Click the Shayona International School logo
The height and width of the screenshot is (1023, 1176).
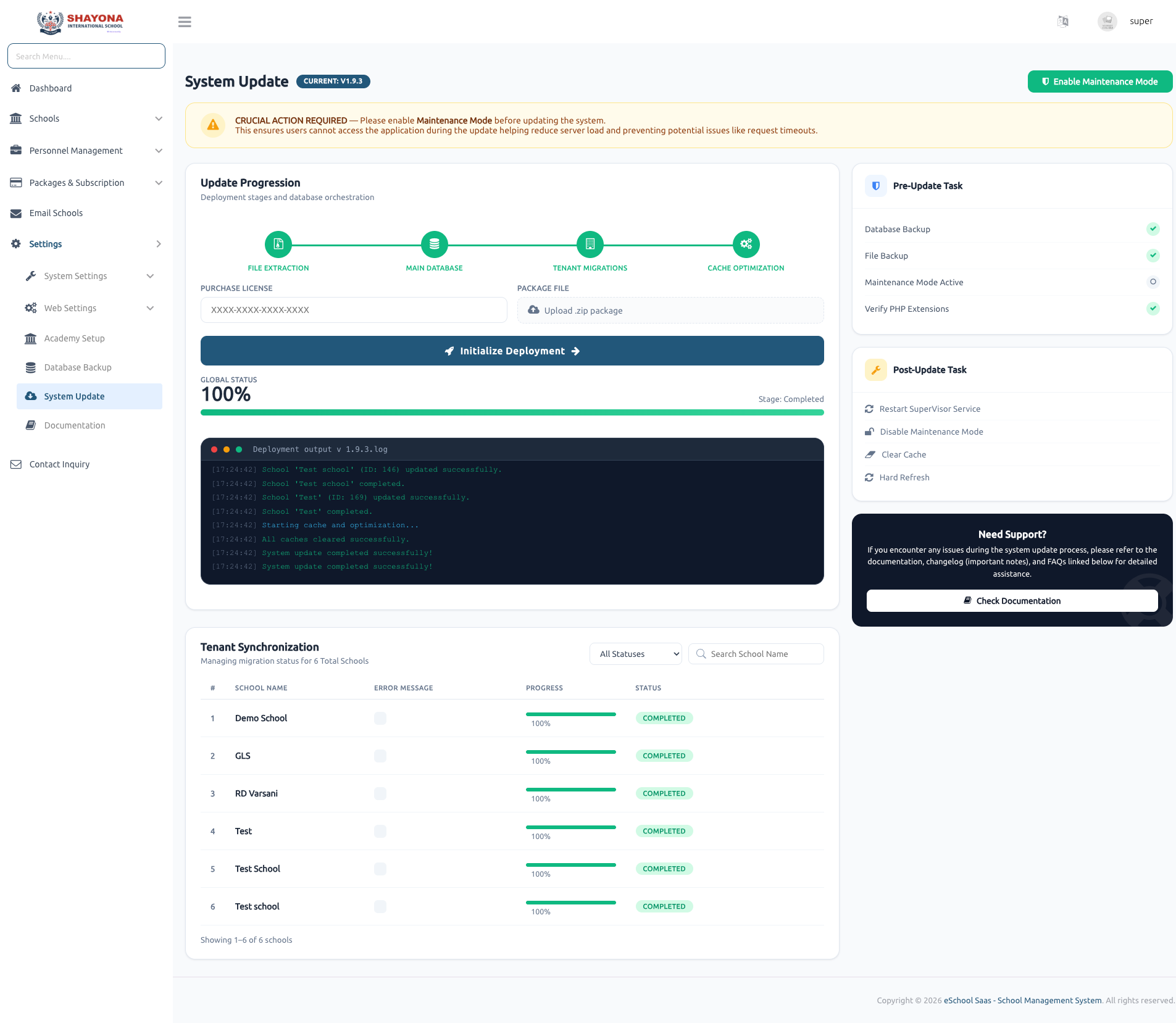(80, 22)
